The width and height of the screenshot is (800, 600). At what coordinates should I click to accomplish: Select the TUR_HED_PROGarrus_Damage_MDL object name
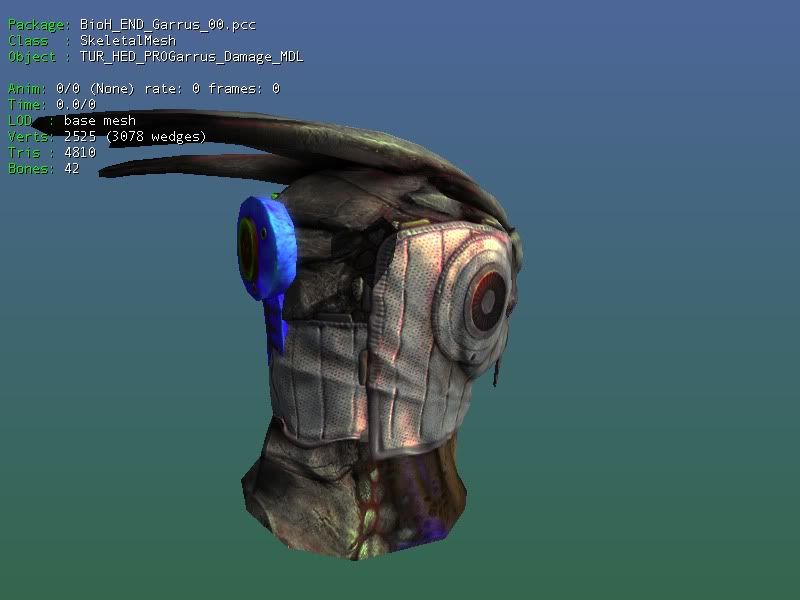pyautogui.click(x=191, y=57)
